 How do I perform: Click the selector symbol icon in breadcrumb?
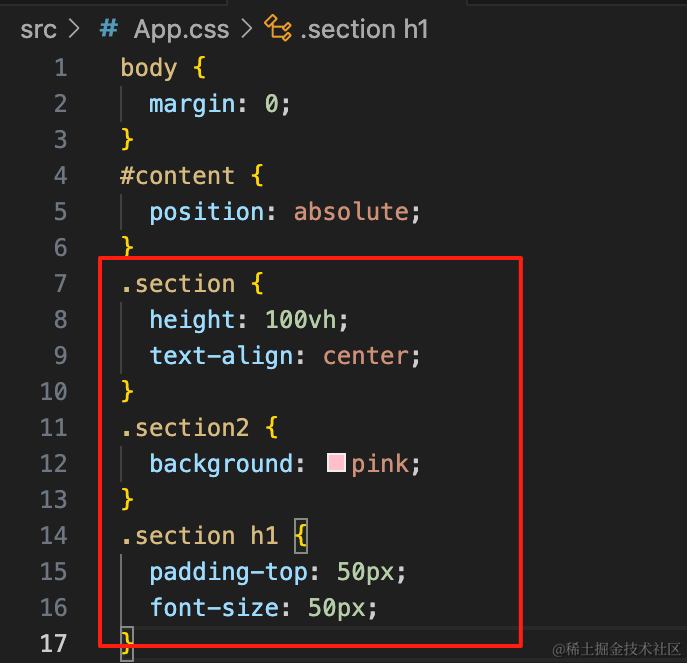(278, 28)
